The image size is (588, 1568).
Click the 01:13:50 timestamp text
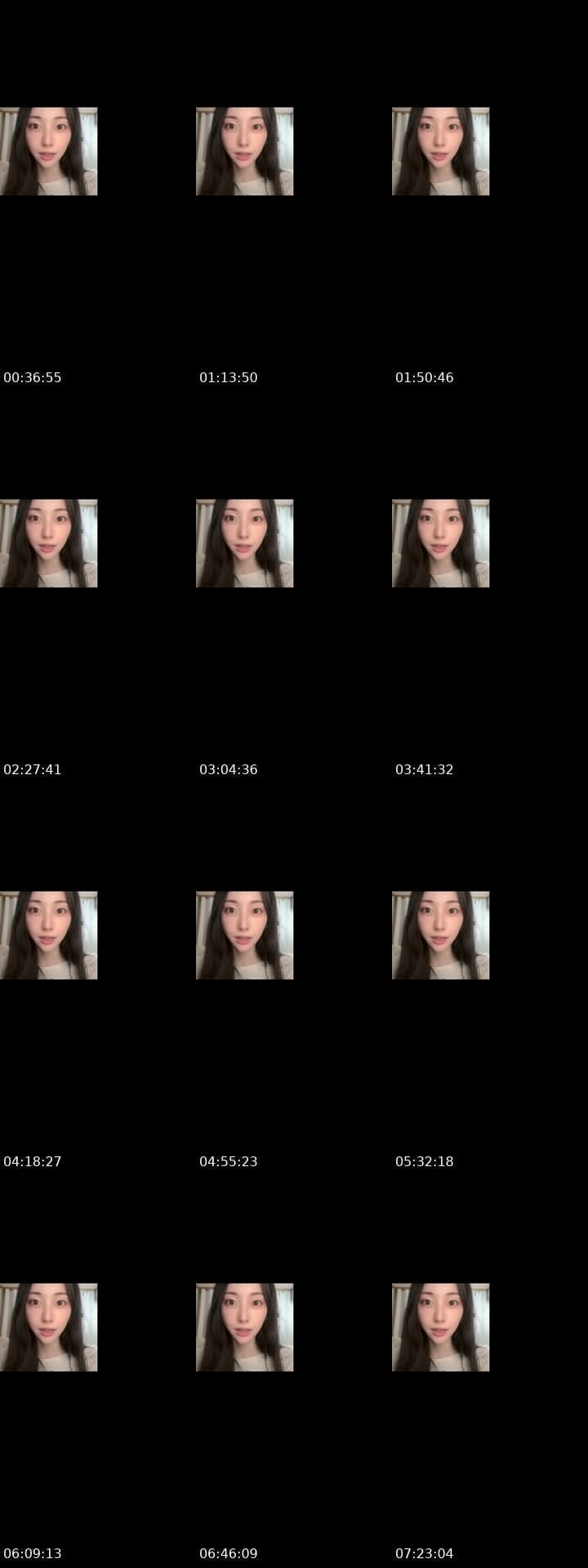click(x=229, y=377)
